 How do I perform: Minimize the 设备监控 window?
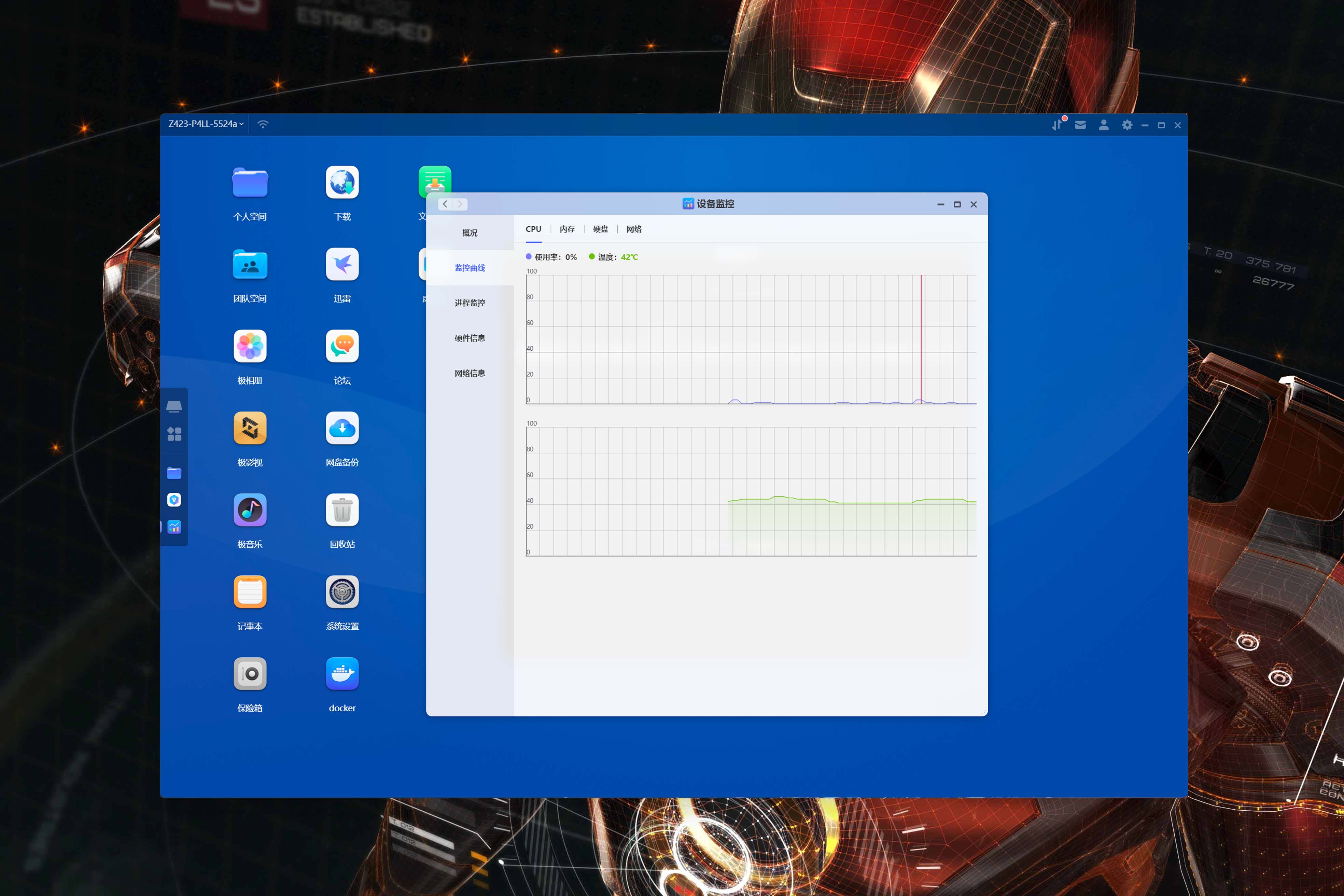[941, 205]
